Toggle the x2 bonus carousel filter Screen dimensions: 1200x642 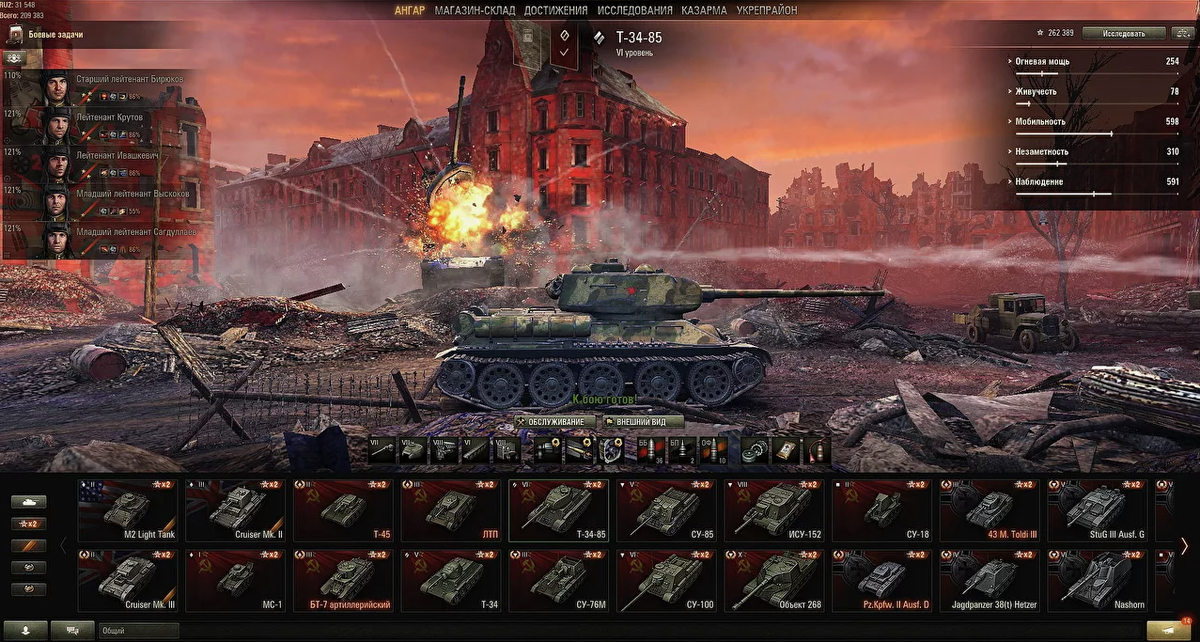pos(30,523)
